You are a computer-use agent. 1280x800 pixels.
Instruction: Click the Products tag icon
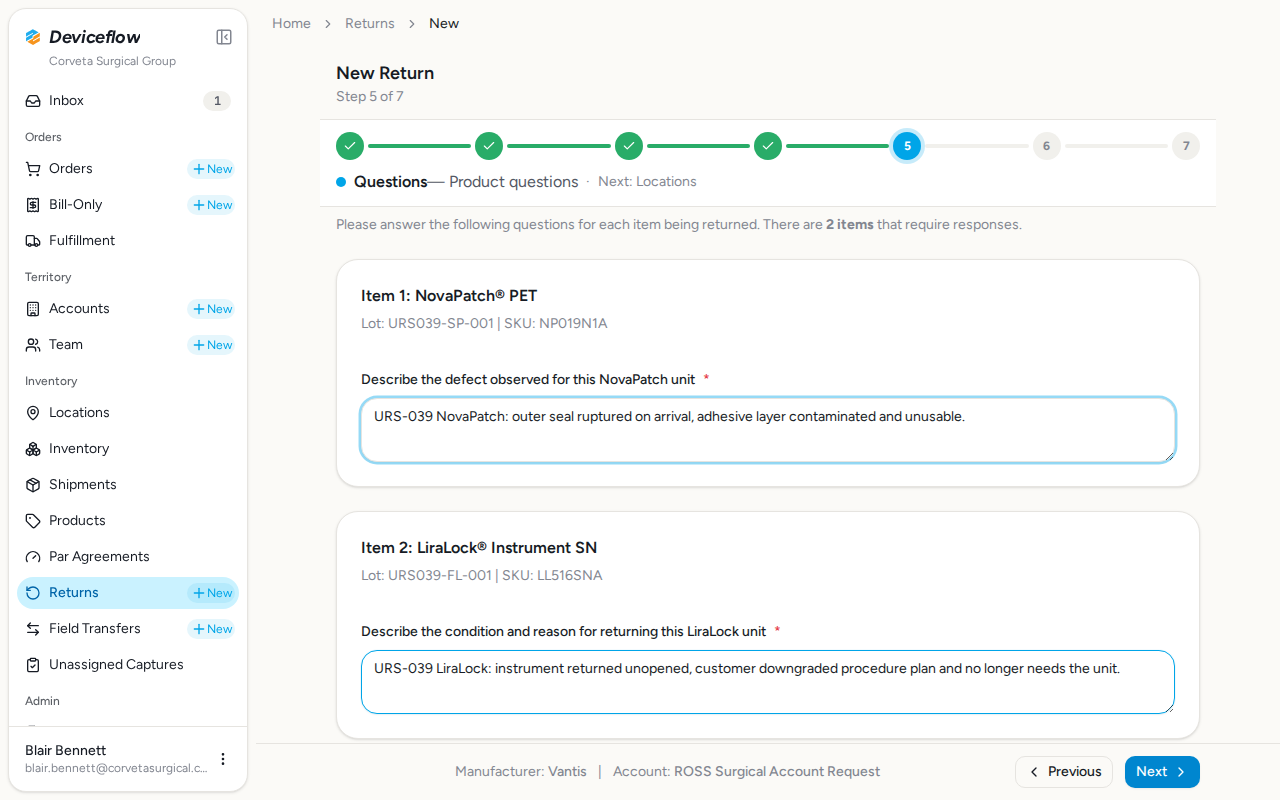pos(33,521)
